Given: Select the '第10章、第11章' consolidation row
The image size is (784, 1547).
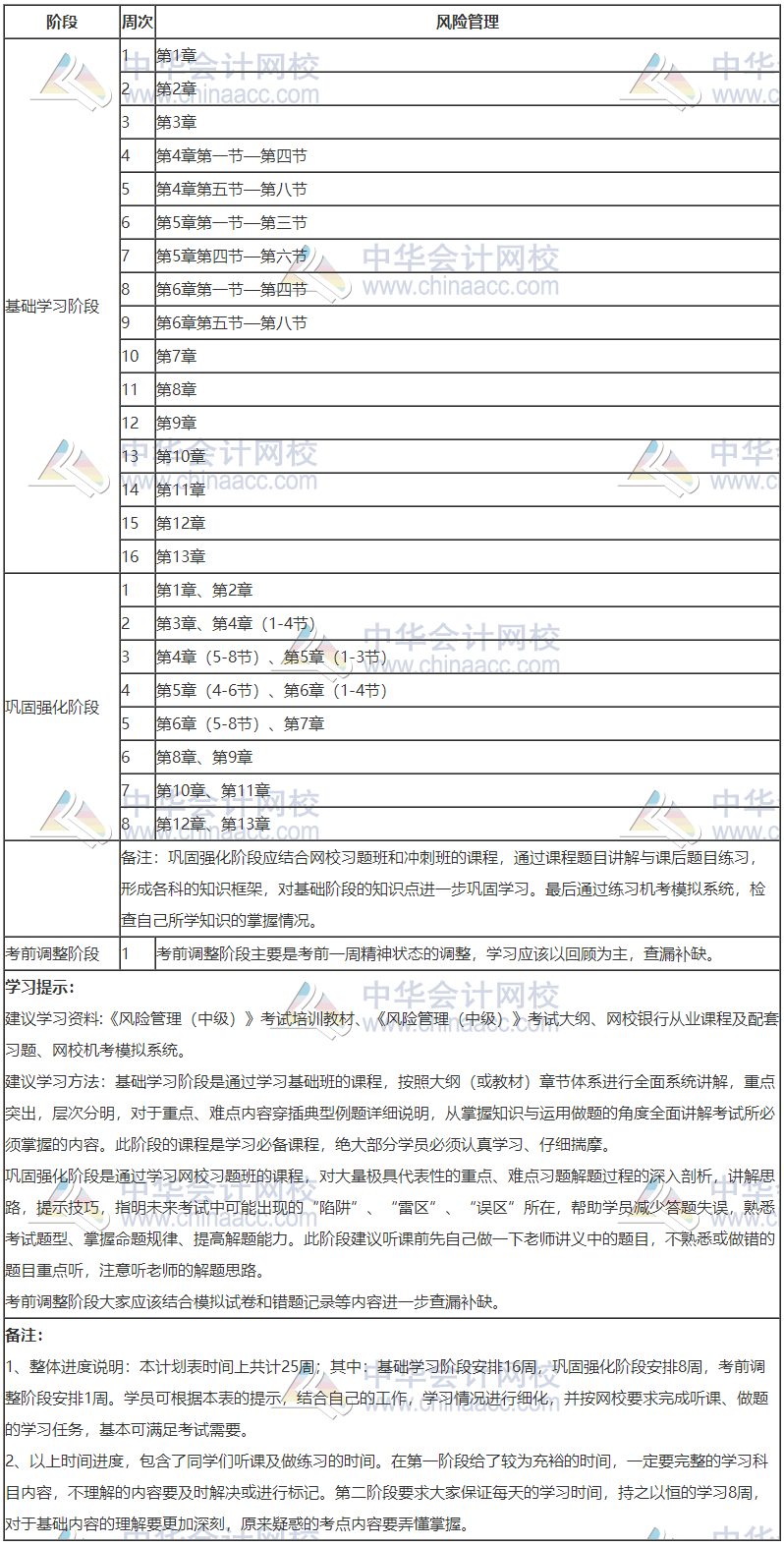Looking at the screenshot, I should (x=468, y=791).
